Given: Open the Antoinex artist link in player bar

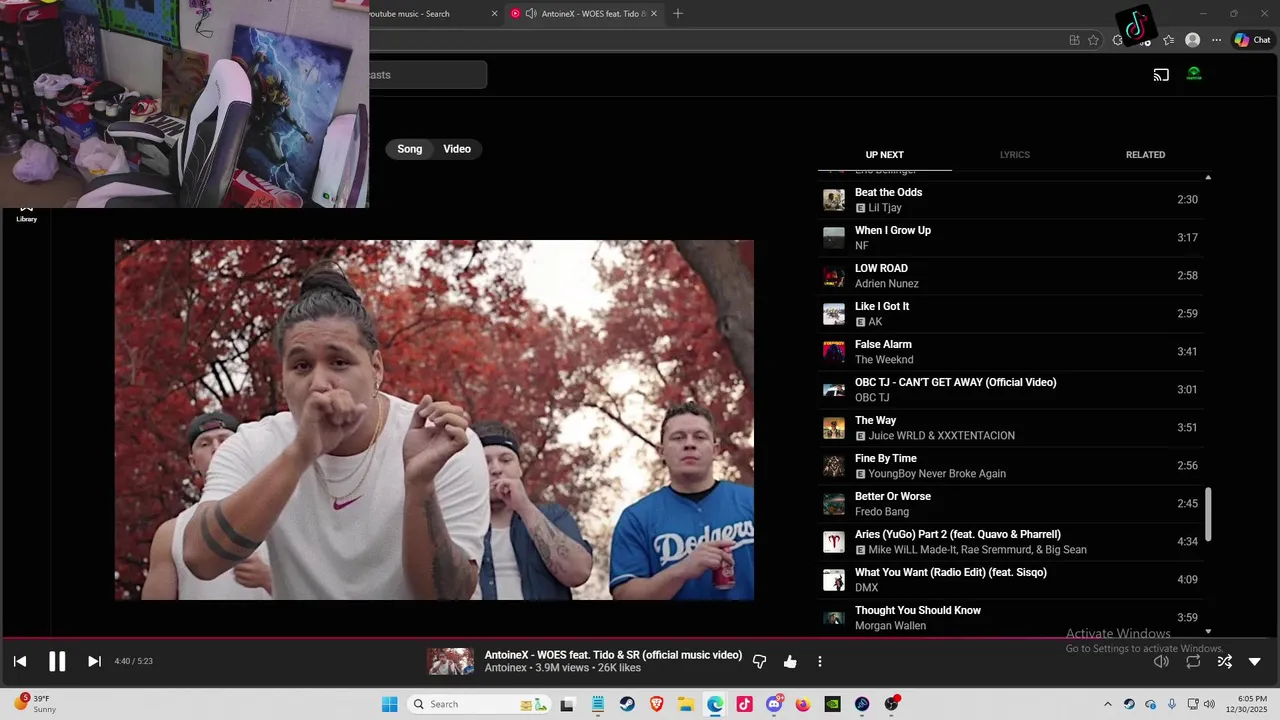Looking at the screenshot, I should coord(506,668).
